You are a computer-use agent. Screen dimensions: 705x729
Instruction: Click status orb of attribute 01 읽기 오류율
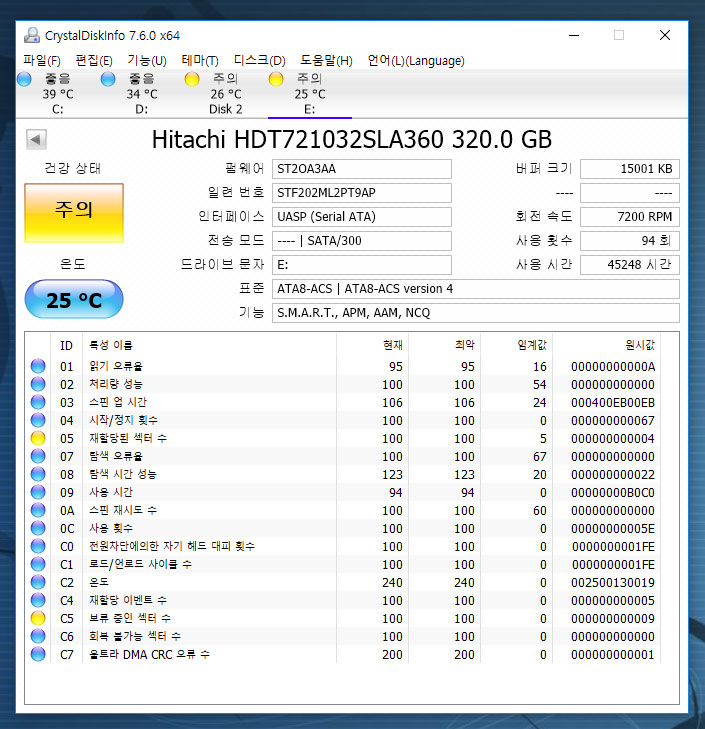[x=38, y=366]
